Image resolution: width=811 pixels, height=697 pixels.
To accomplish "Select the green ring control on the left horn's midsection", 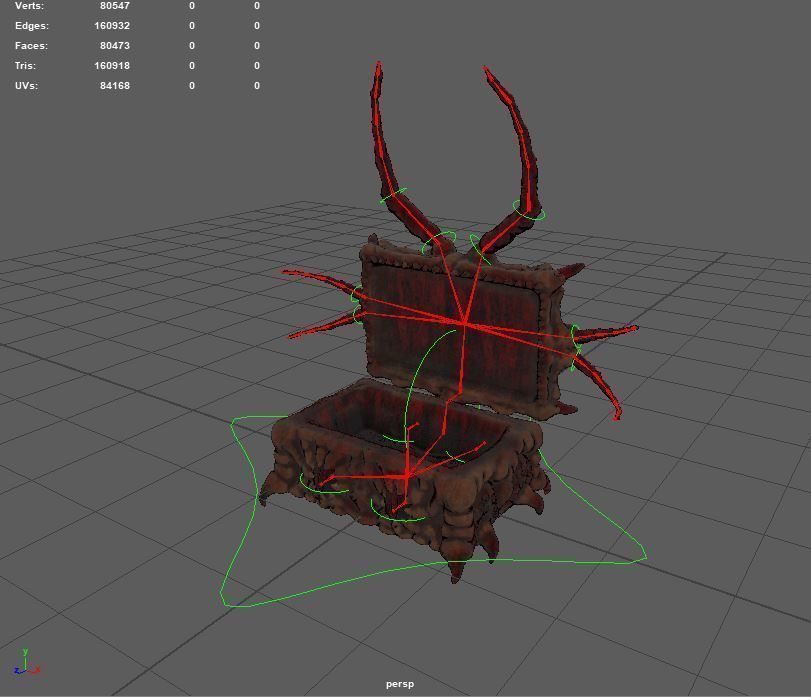I will point(394,195).
